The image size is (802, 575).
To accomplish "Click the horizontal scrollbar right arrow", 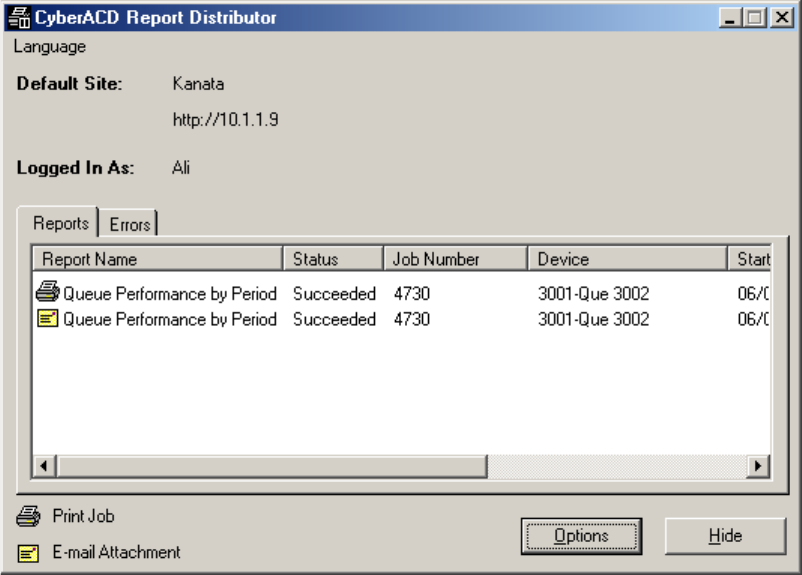I will pos(758,466).
